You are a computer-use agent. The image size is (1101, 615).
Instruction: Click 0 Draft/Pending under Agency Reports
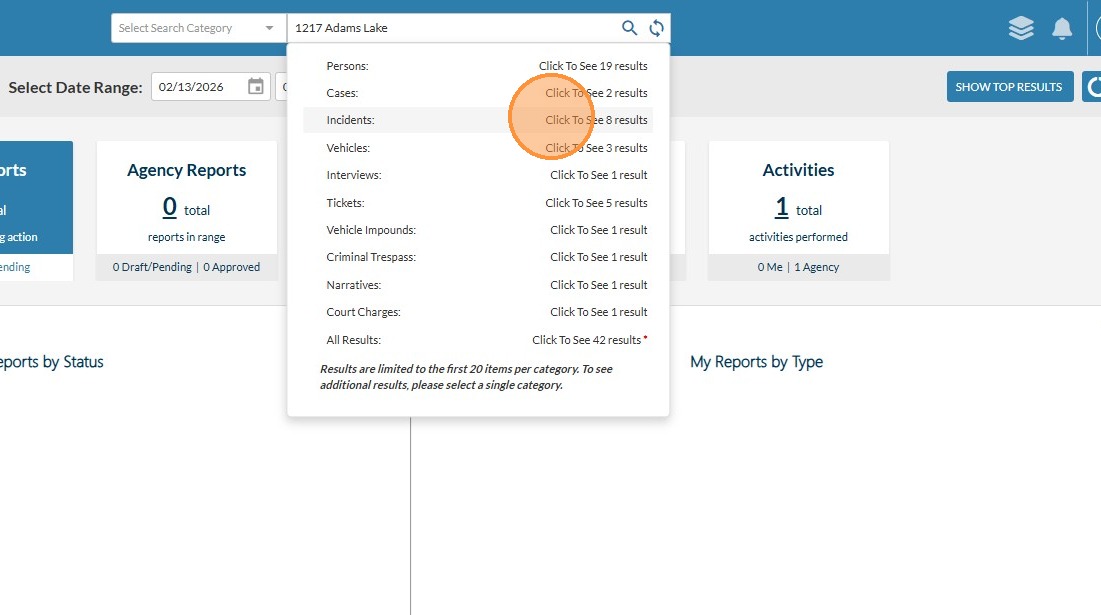152,267
